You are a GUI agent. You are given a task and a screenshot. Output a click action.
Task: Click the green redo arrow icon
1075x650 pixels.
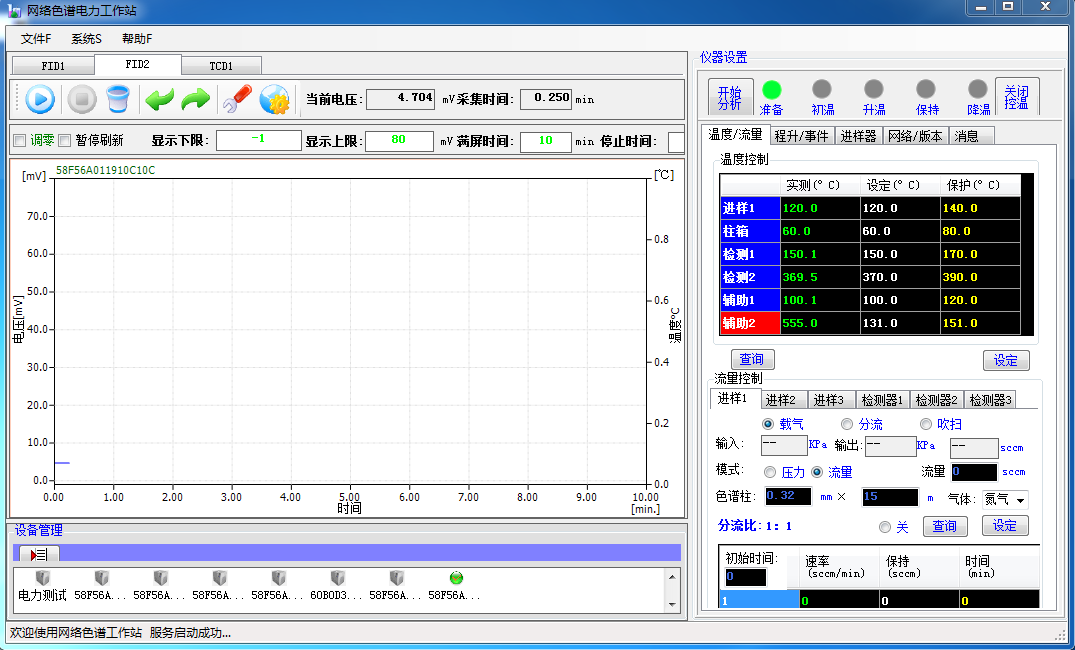(195, 99)
